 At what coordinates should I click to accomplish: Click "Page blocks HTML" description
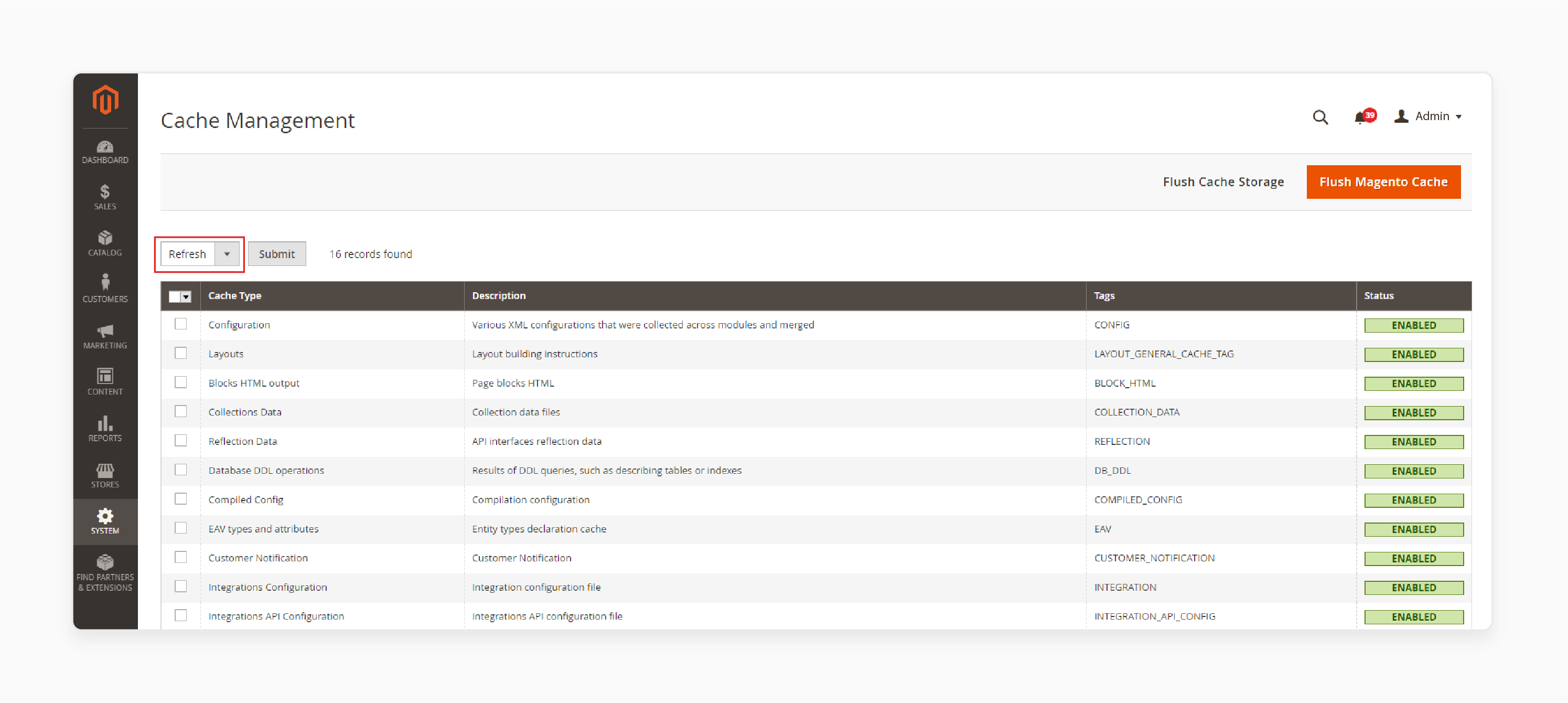point(513,383)
